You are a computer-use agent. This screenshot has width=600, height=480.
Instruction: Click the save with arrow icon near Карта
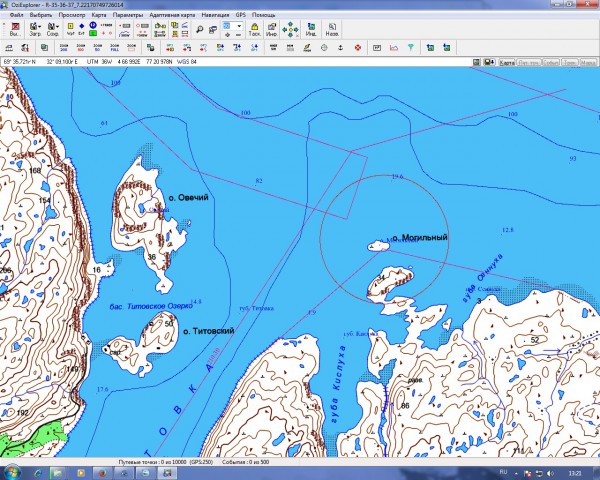tap(490, 62)
